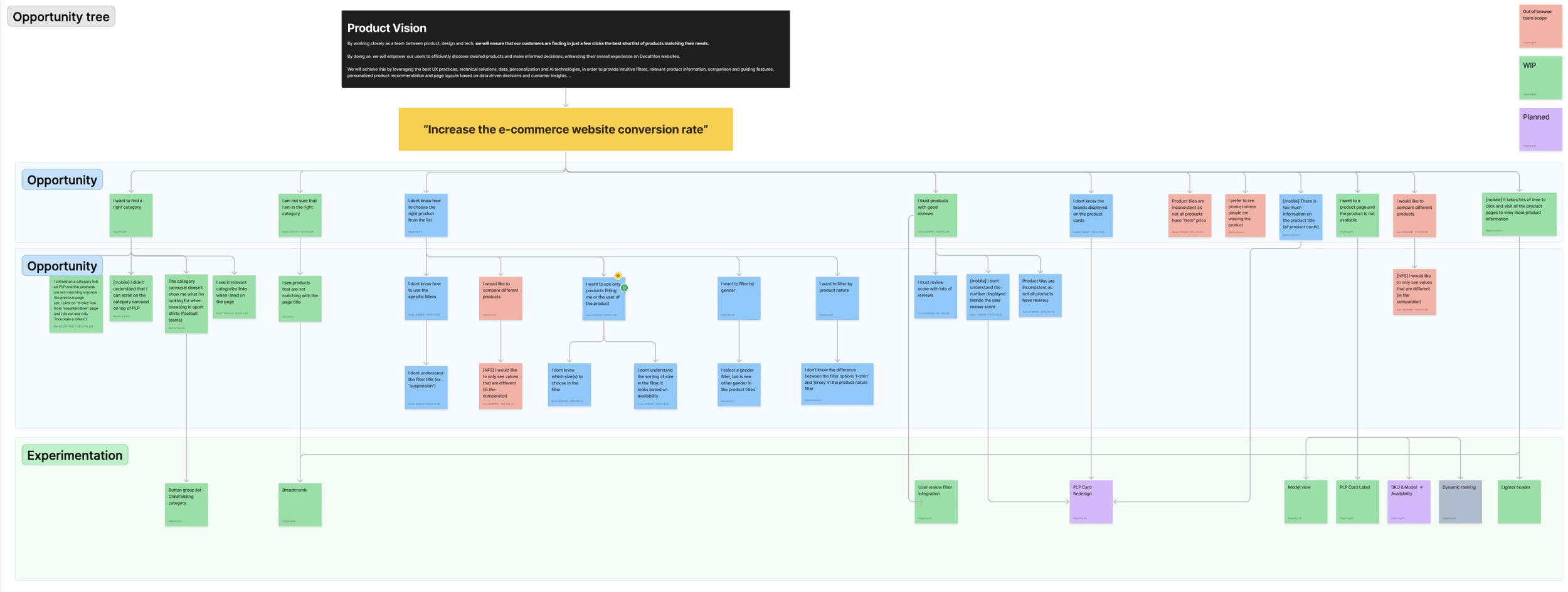Screen dimensions: 1568x592
Task: Select "I trust products with good reviews" sticky
Action: tap(935, 215)
